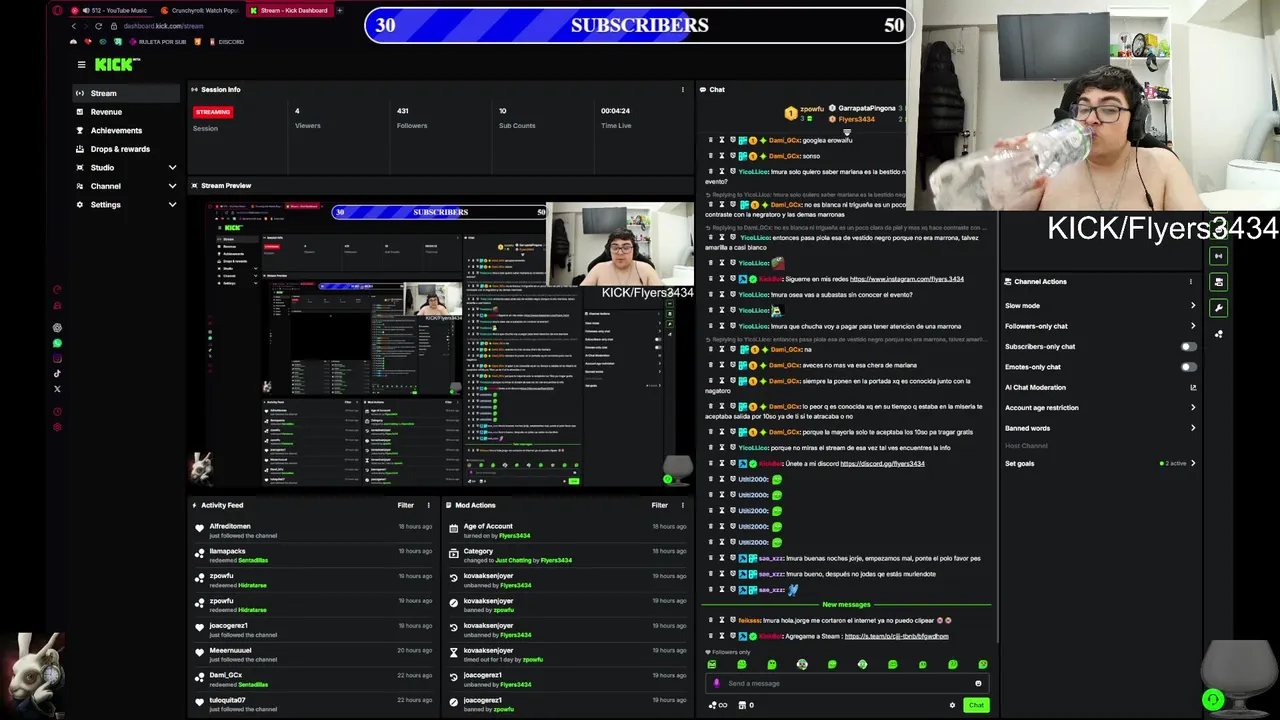Switch to the Crunchyroll browser tab
Screen dimensions: 1280x720
click(x=199, y=10)
